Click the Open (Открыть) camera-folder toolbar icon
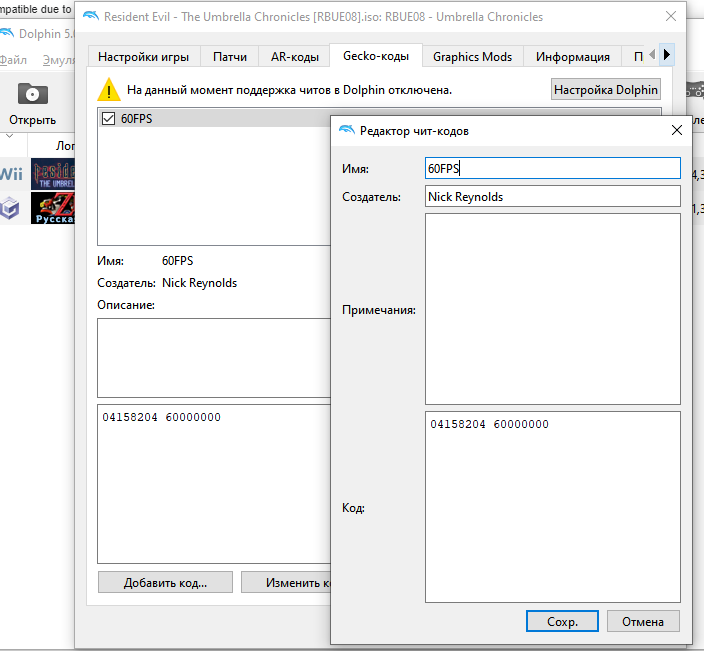This screenshot has height=651, width=704. (32, 94)
